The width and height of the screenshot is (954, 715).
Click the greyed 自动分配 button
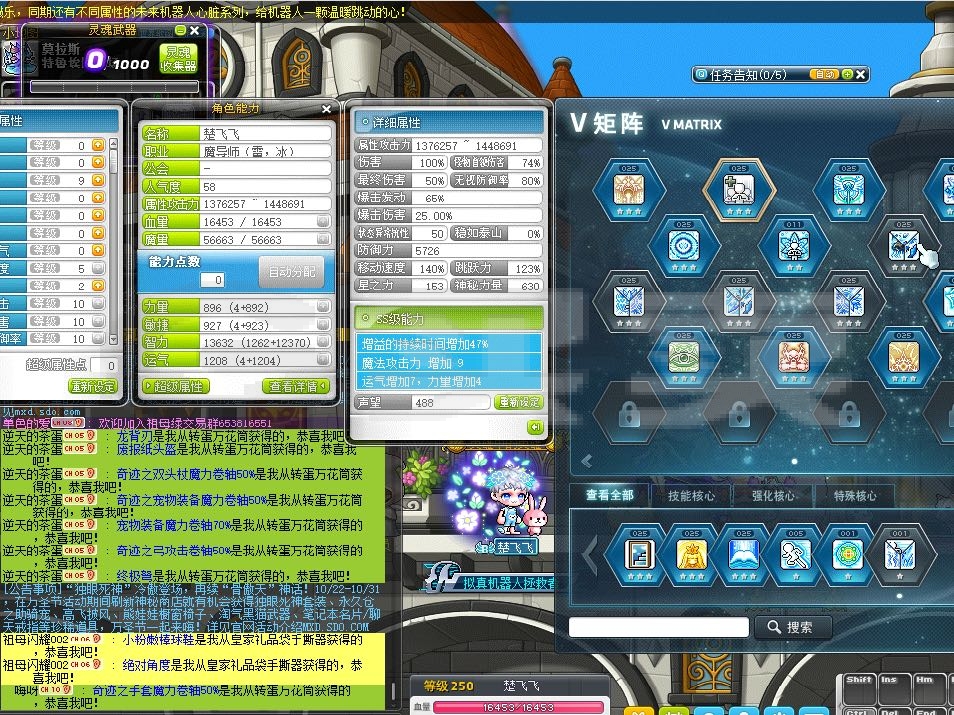[x=293, y=271]
